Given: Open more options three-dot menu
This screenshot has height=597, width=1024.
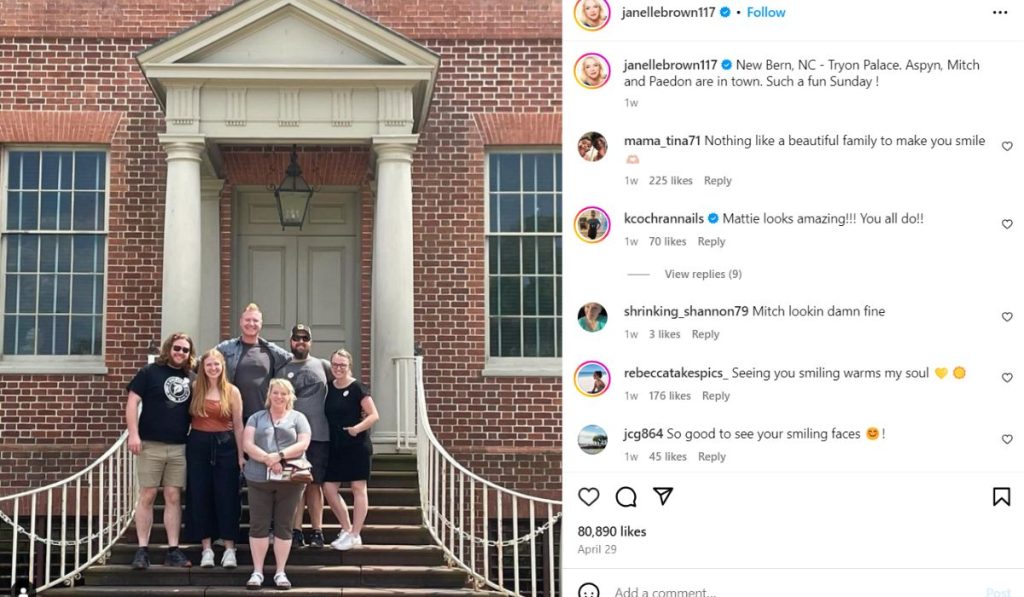Looking at the screenshot, I should coord(1000,12).
